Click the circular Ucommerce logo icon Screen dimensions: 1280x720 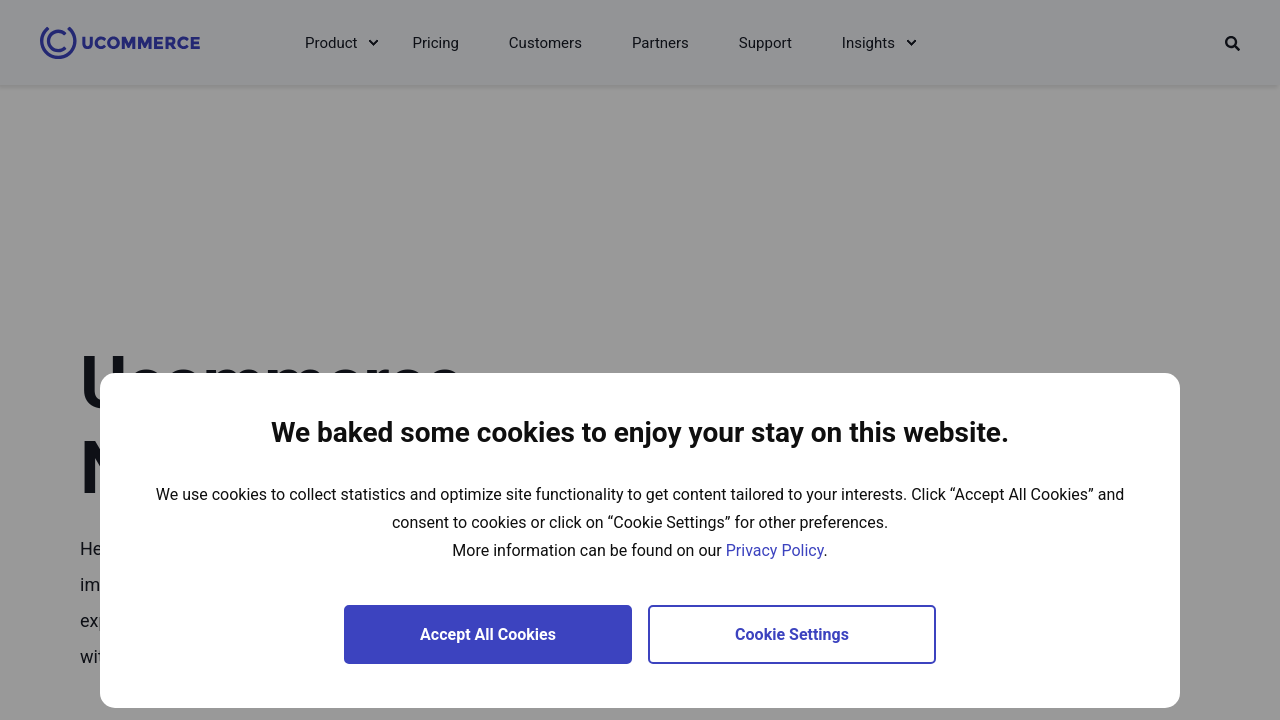[58, 42]
